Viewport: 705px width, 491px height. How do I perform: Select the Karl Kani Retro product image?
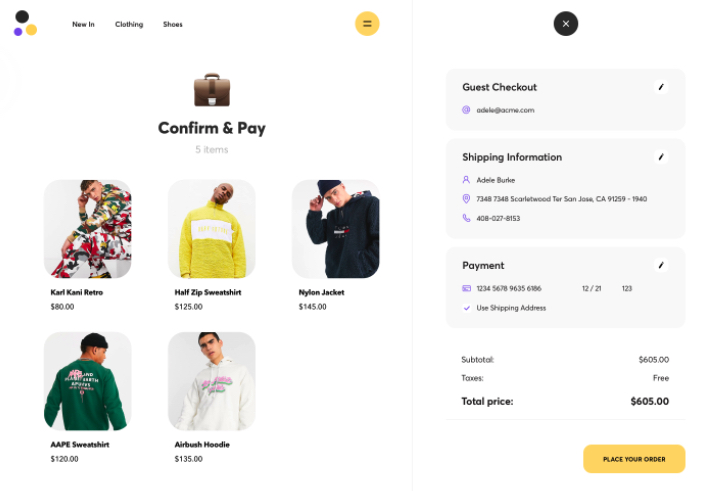[88, 229]
